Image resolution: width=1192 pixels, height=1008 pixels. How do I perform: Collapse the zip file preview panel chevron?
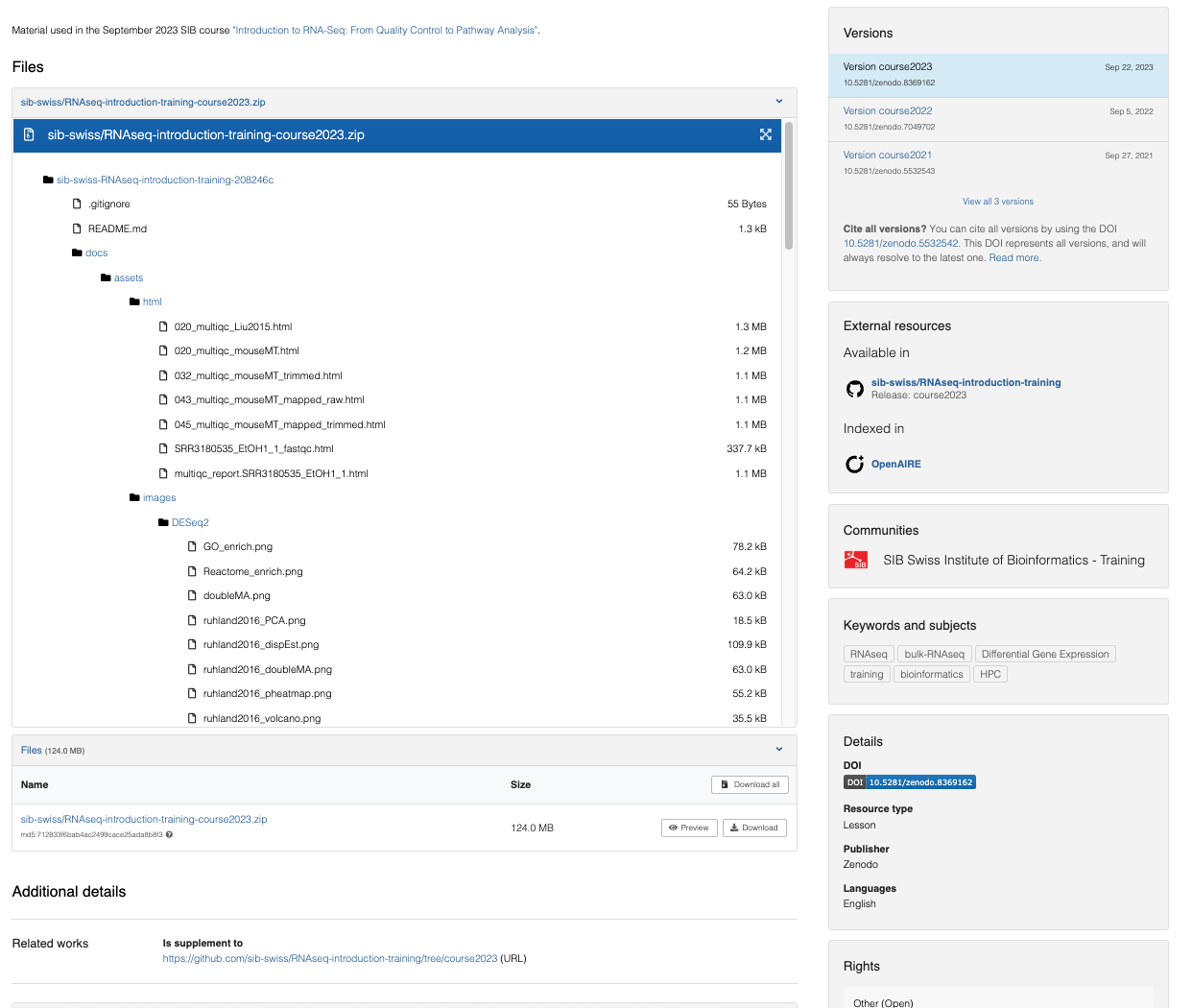778,102
